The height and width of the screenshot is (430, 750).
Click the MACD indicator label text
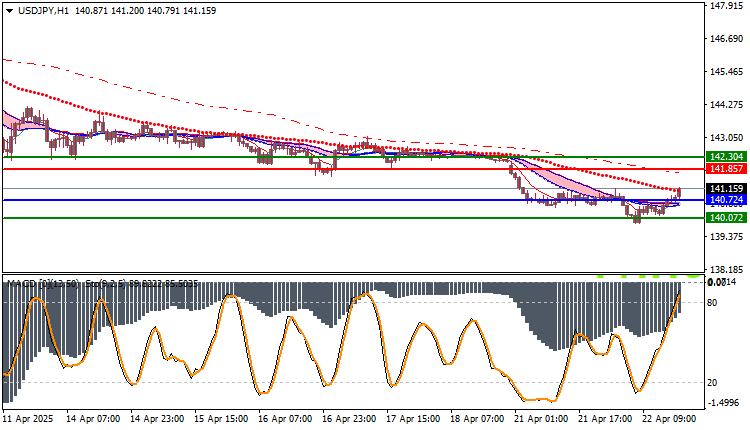point(43,284)
